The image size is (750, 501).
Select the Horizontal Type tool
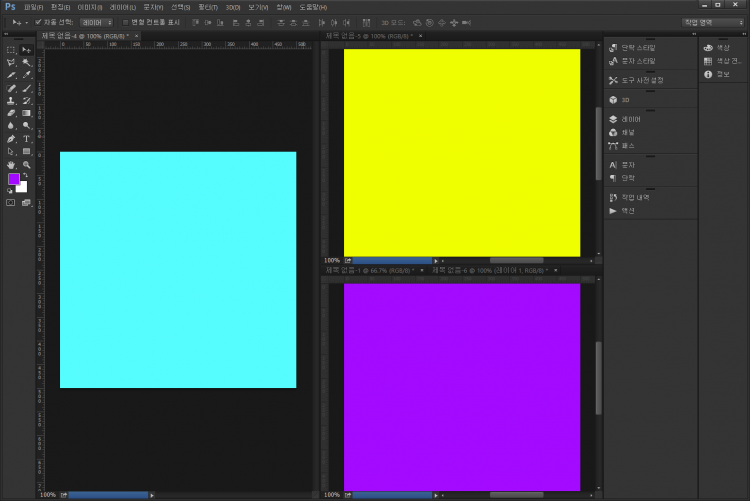pyautogui.click(x=27, y=139)
